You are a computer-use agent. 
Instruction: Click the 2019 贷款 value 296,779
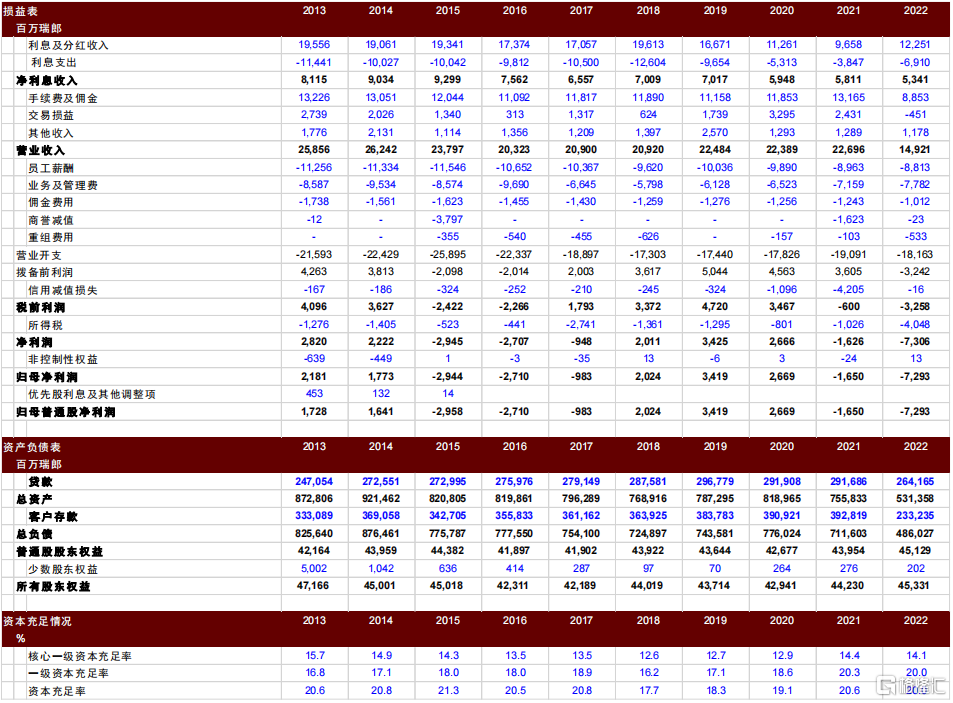click(714, 482)
